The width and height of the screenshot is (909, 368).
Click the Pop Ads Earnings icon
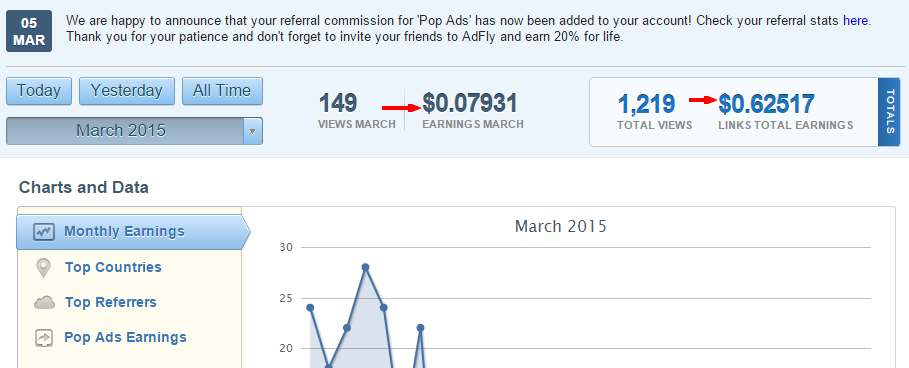(x=44, y=338)
